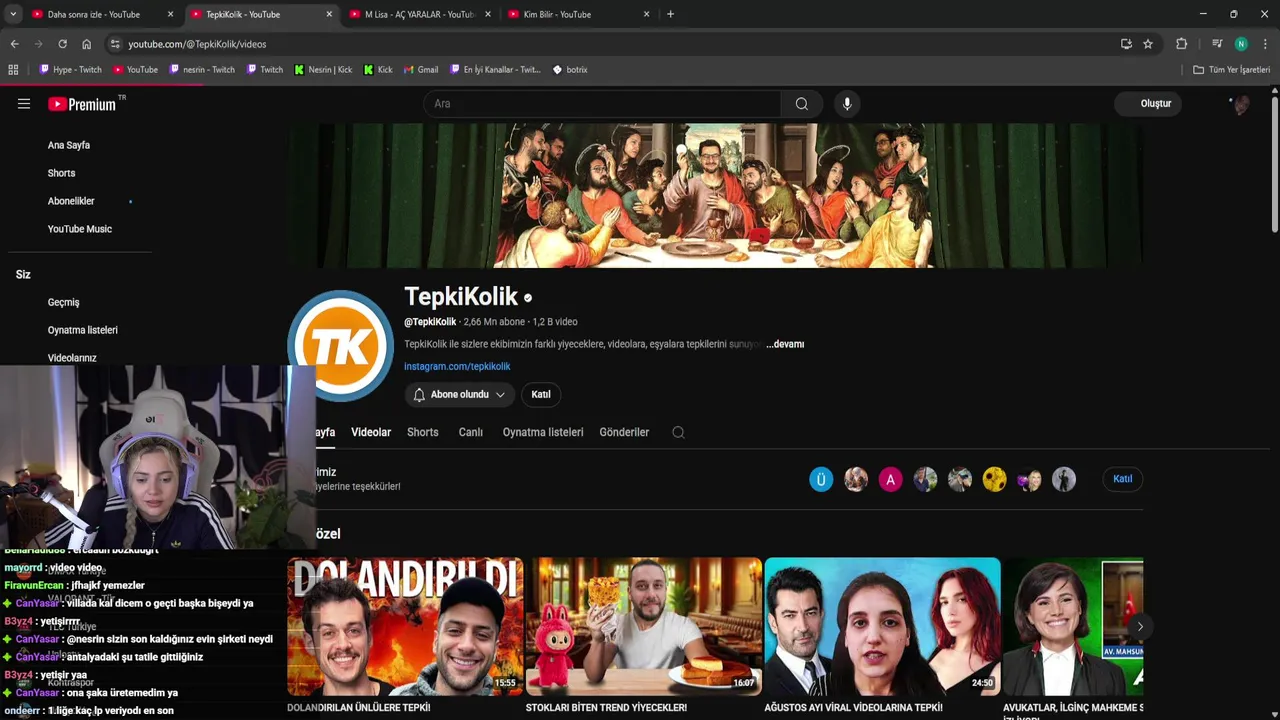Open site information icon in address bar
Image resolution: width=1280 pixels, height=720 pixels.
point(115,44)
